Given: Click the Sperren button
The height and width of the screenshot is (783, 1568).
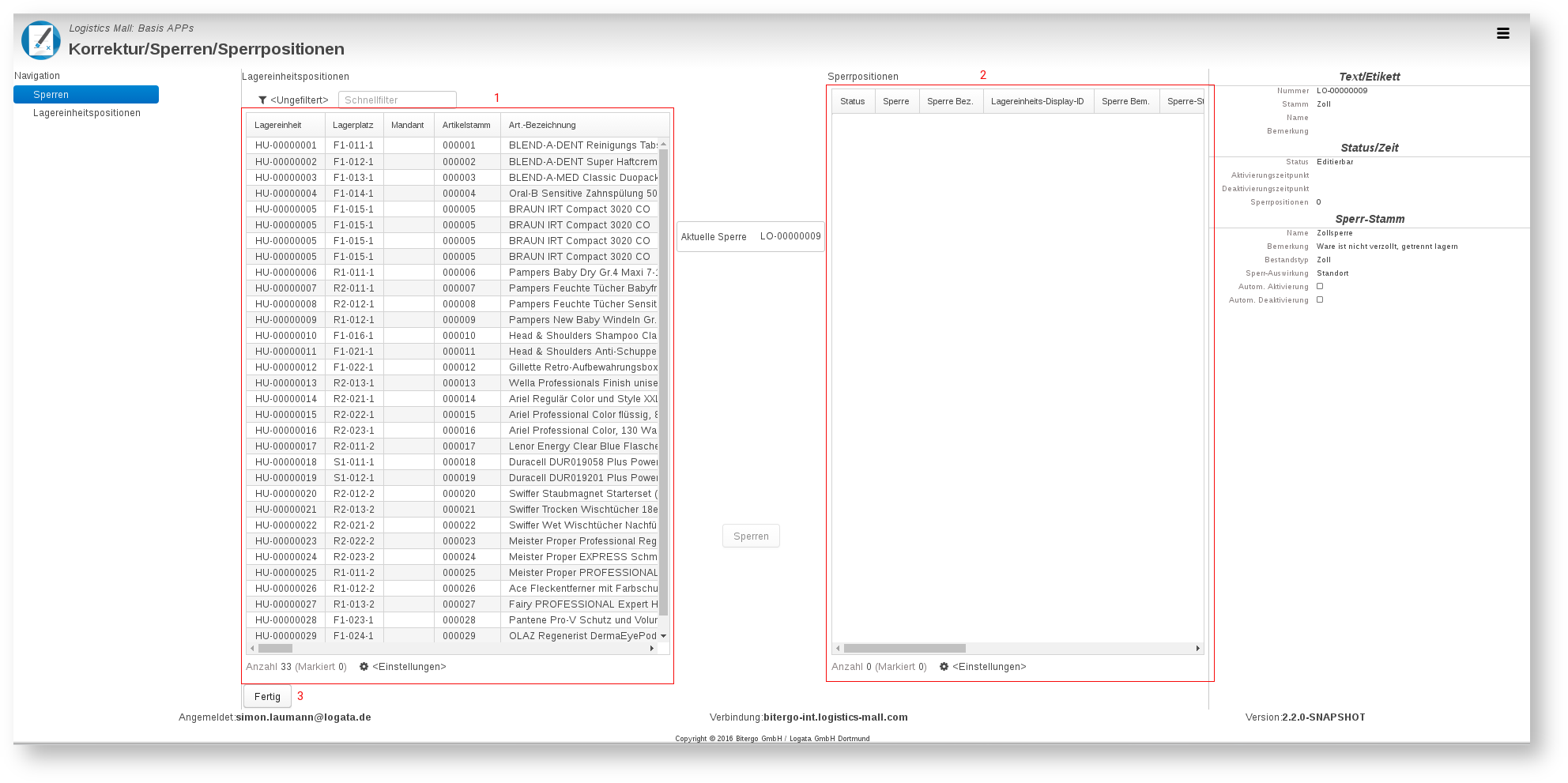Looking at the screenshot, I should [x=751, y=536].
